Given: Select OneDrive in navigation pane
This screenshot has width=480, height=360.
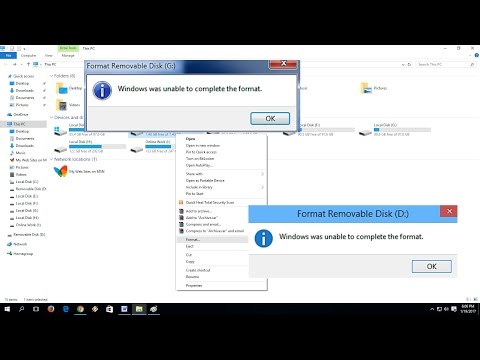Looking at the screenshot, I should pos(21,114).
